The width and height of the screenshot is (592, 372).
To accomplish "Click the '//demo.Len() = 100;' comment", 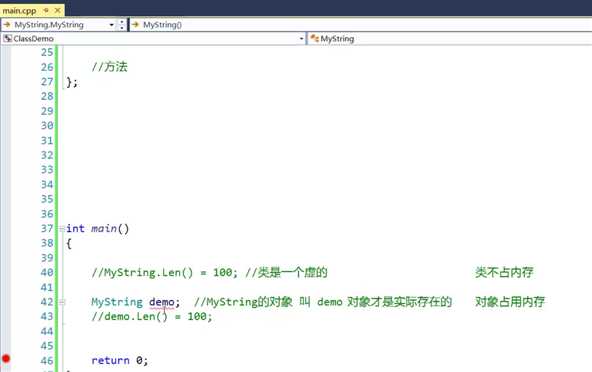I will [x=152, y=316].
